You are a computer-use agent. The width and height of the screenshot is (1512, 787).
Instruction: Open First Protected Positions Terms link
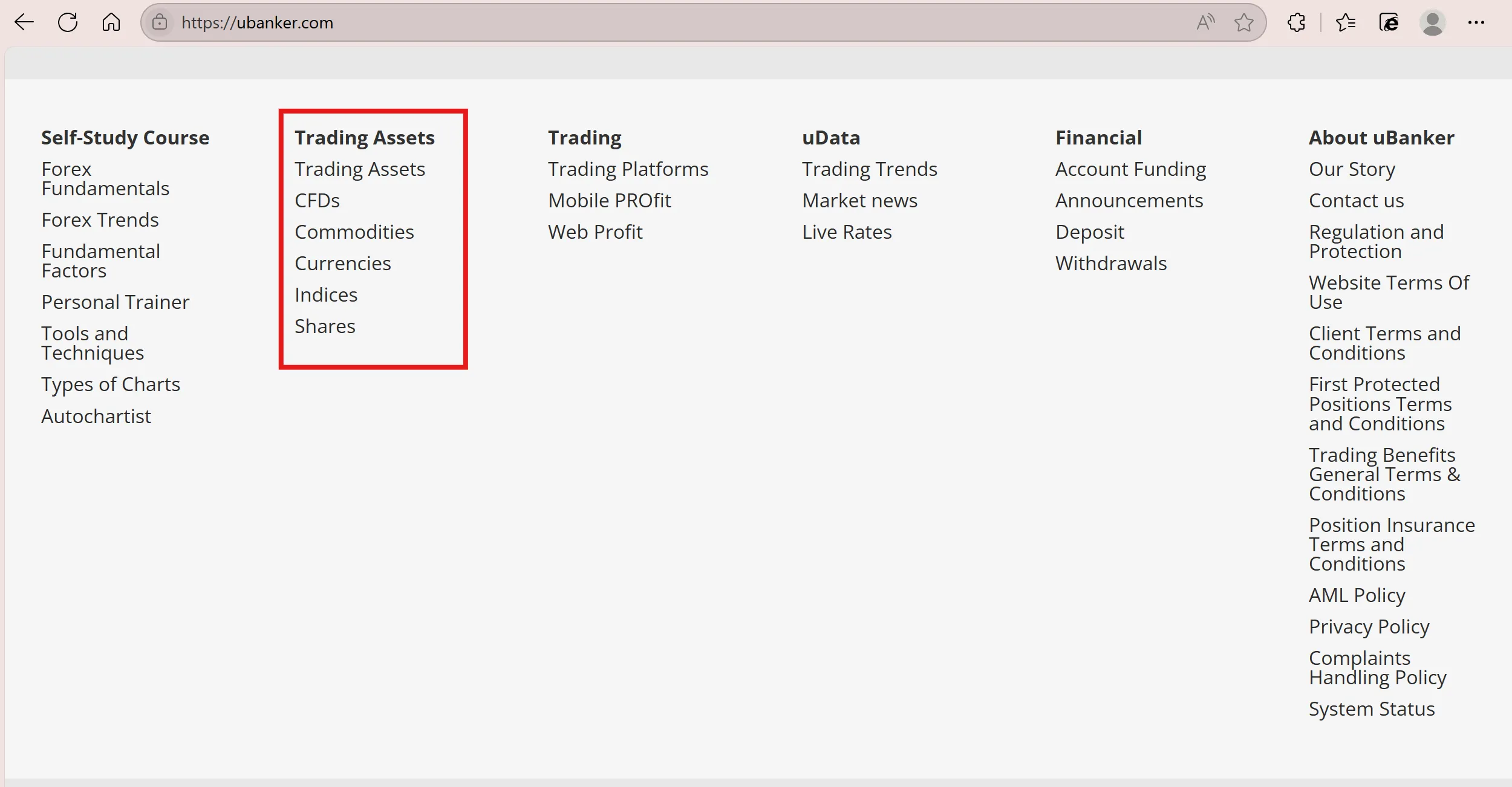pyautogui.click(x=1381, y=404)
